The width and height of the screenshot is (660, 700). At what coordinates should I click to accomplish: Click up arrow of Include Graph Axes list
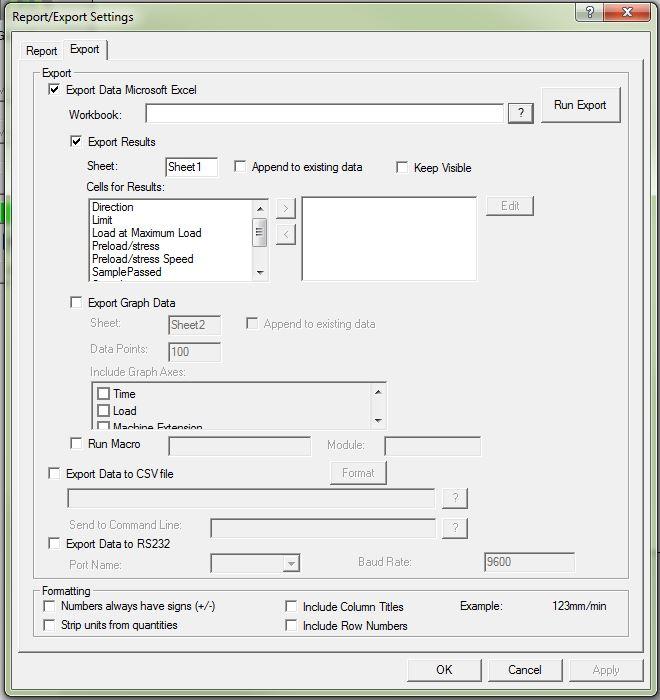(x=378, y=392)
